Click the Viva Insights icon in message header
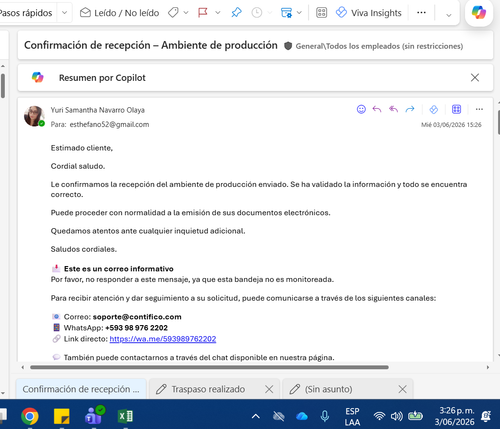500x429 pixels. tap(434, 109)
